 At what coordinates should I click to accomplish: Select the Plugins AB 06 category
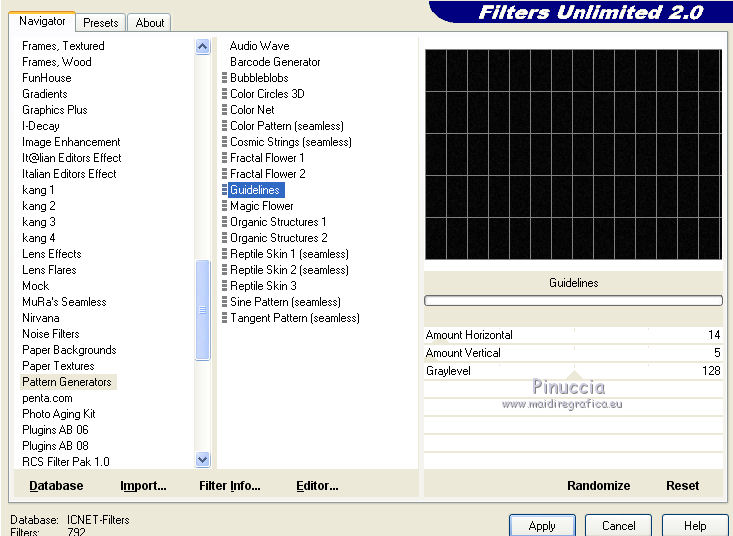[55, 429]
